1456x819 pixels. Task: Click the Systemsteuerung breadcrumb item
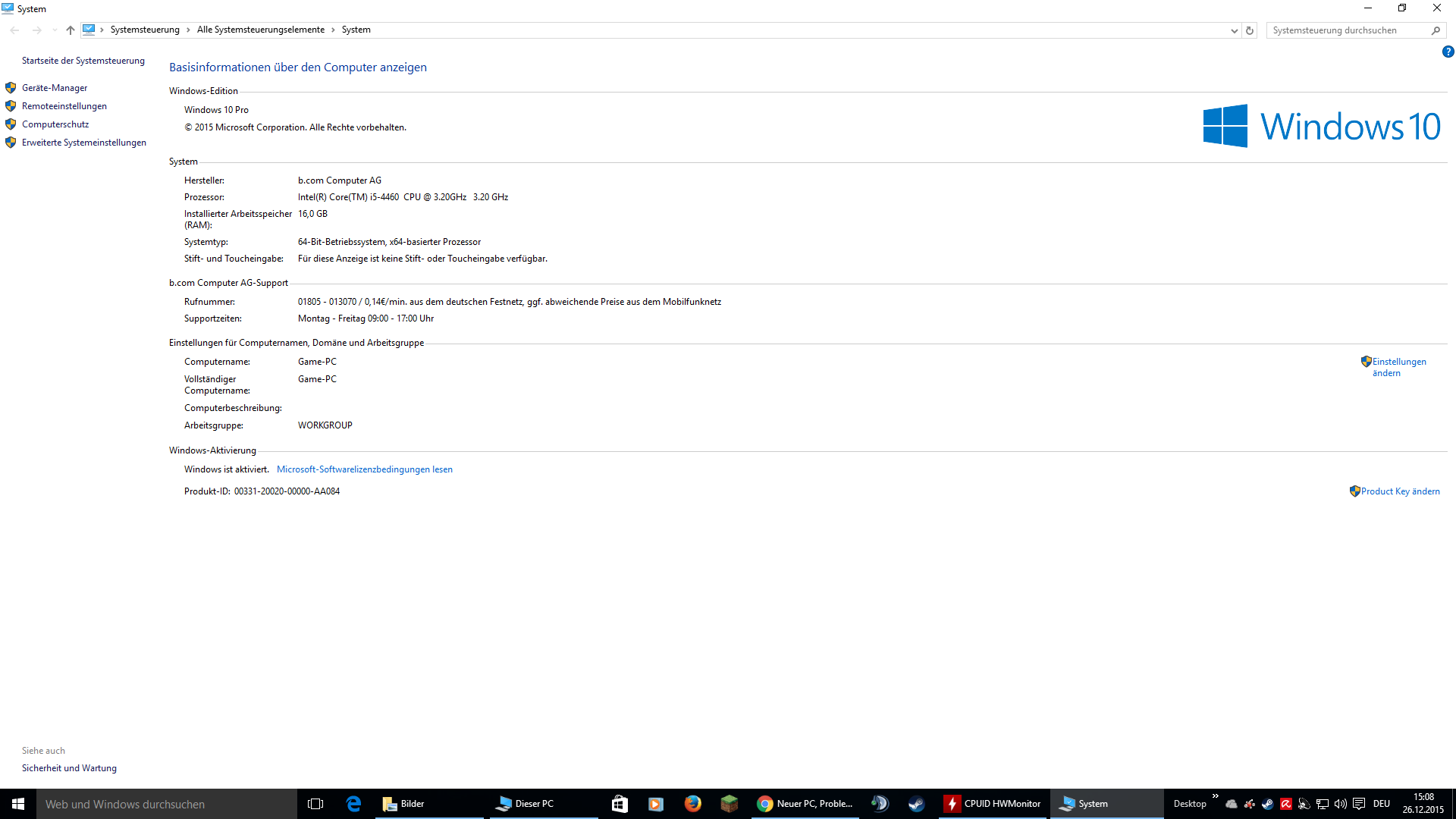click(x=145, y=30)
